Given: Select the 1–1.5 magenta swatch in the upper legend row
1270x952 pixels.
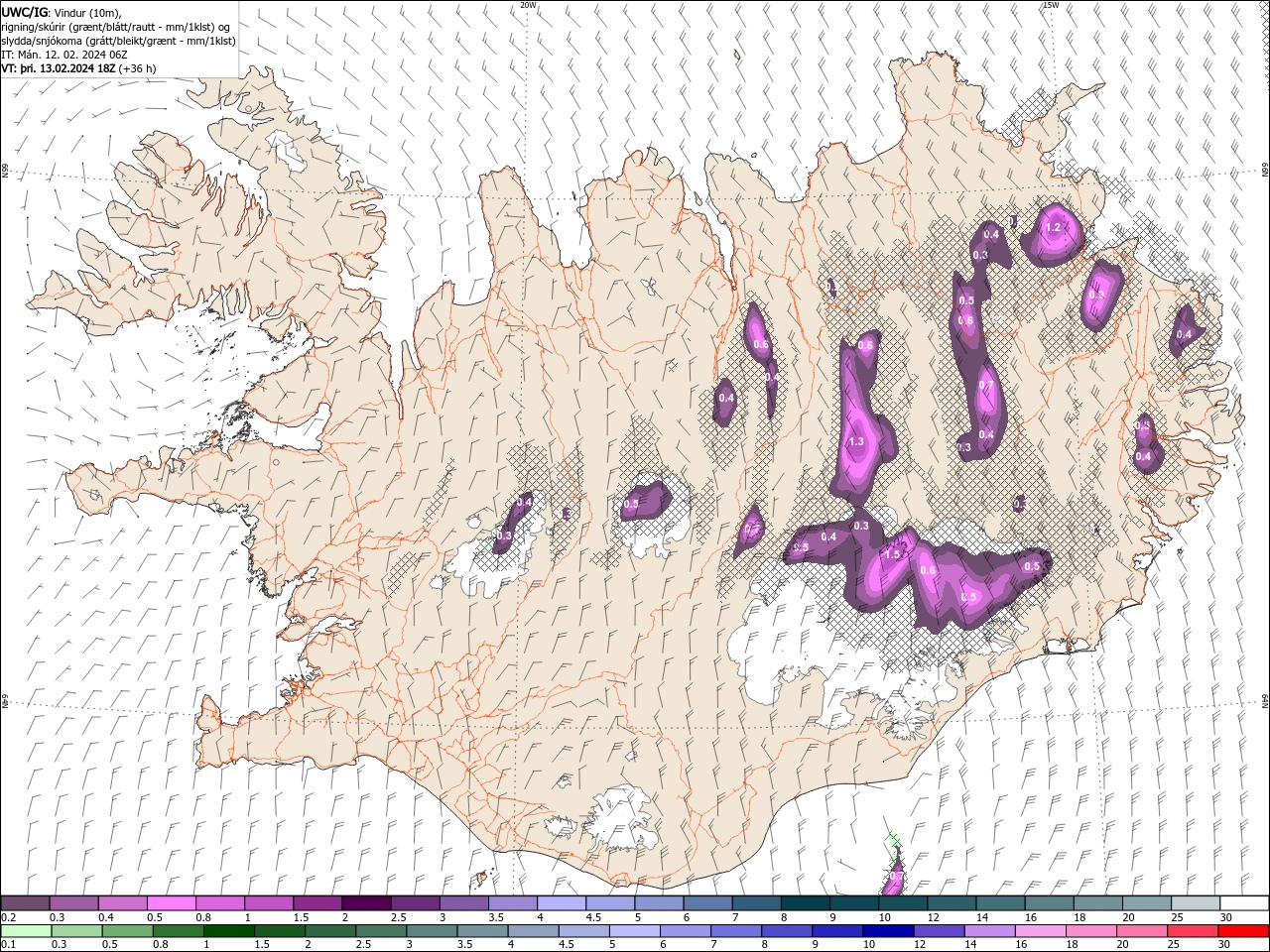Looking at the screenshot, I should point(268,903).
